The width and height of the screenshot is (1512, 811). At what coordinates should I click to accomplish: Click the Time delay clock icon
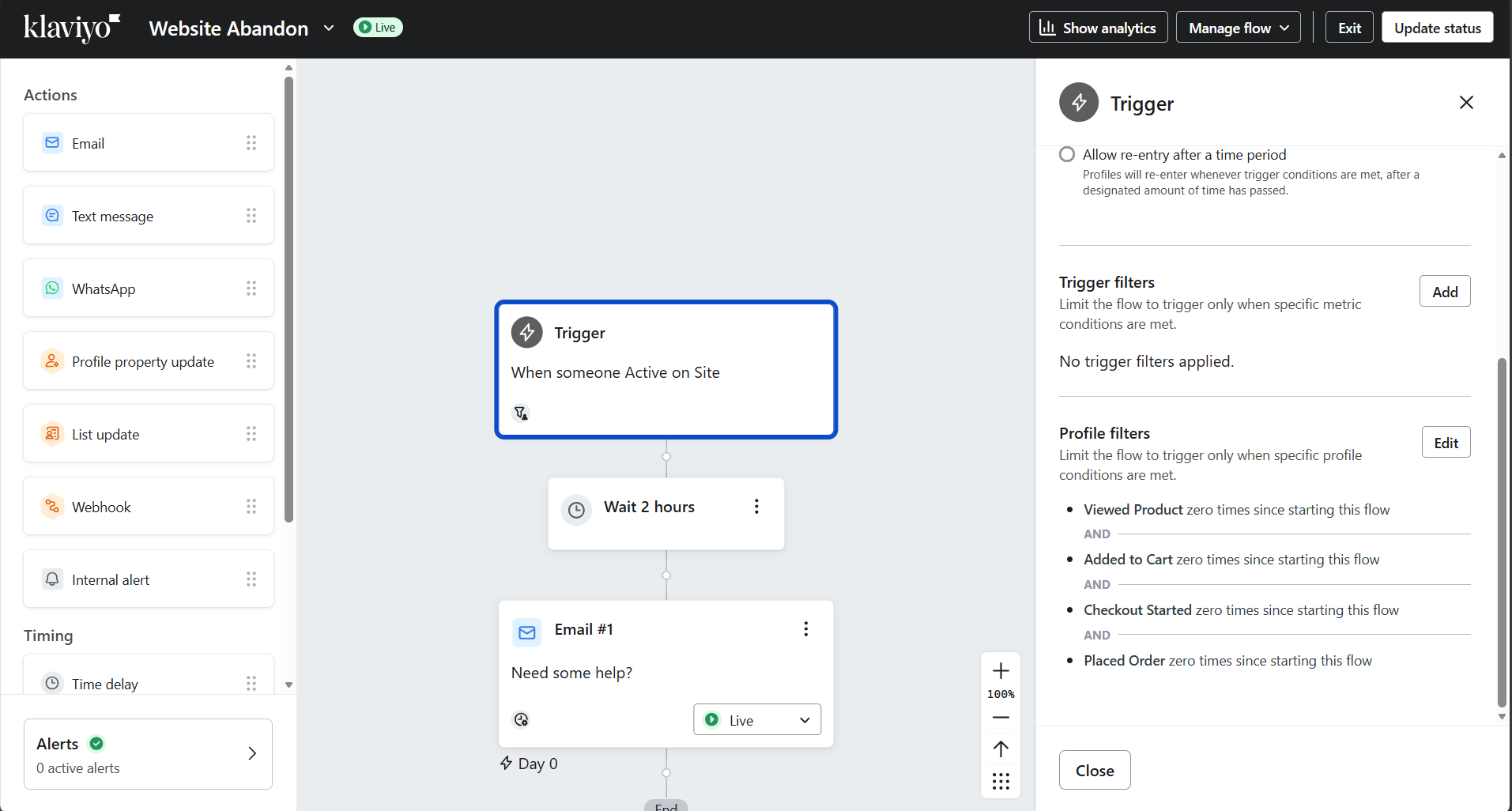pyautogui.click(x=51, y=683)
